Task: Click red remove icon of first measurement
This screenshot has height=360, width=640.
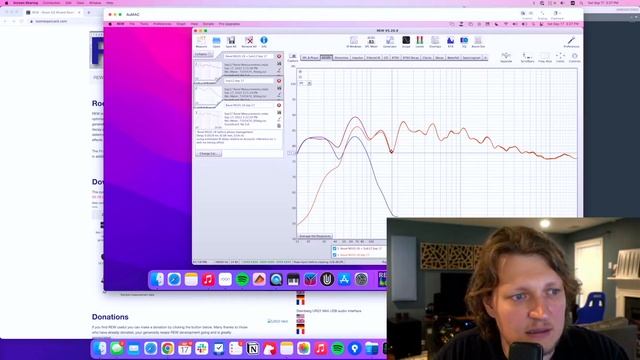Action: (x=279, y=56)
